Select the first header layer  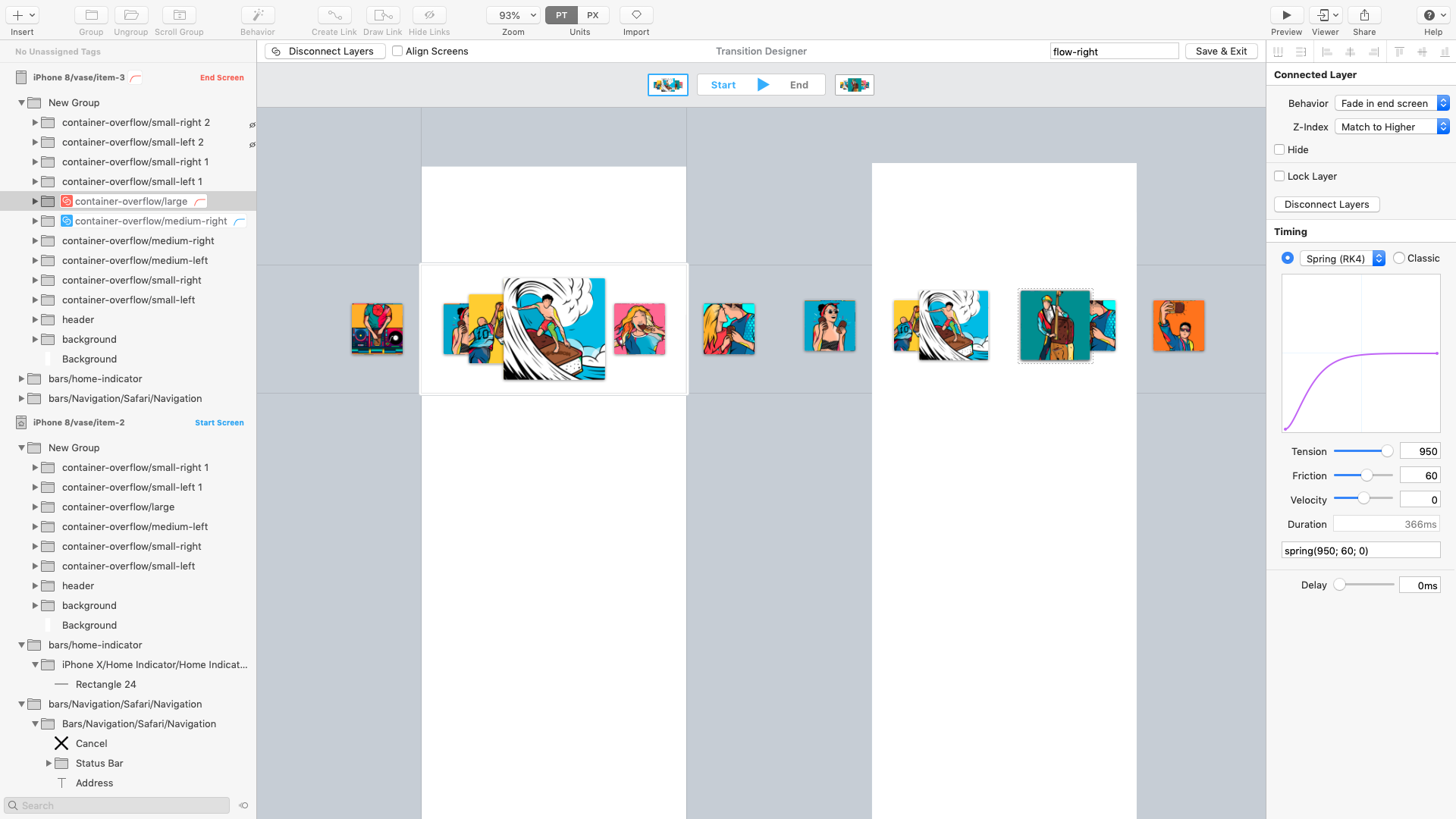128,319
